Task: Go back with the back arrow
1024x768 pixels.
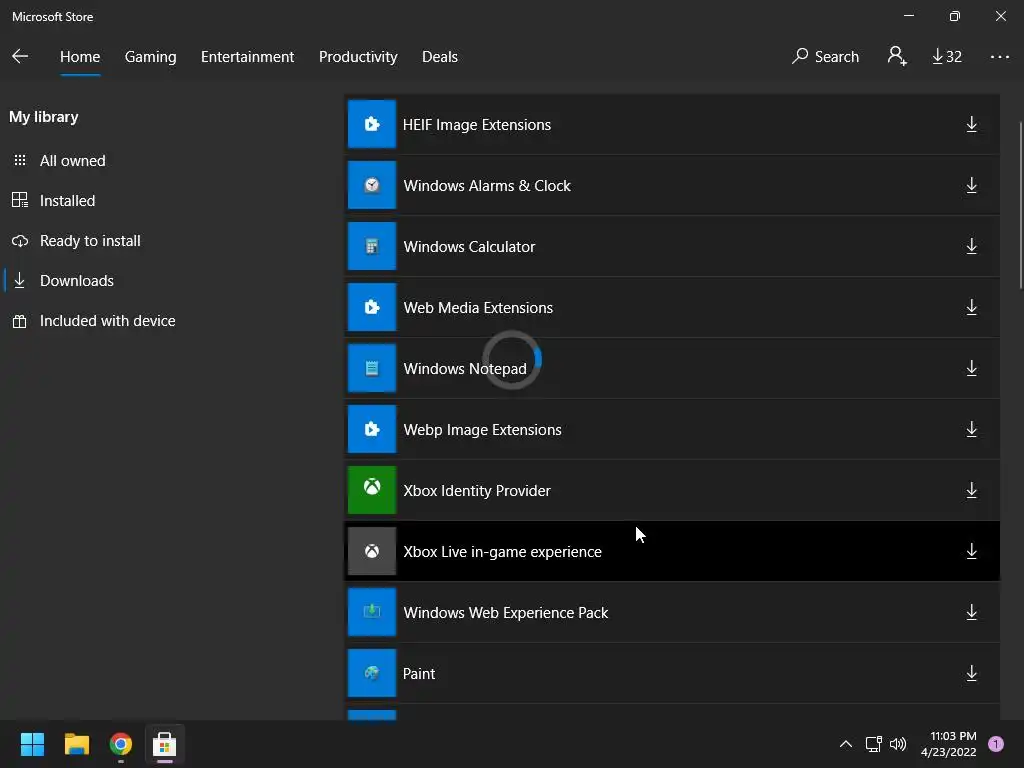Action: tap(20, 56)
